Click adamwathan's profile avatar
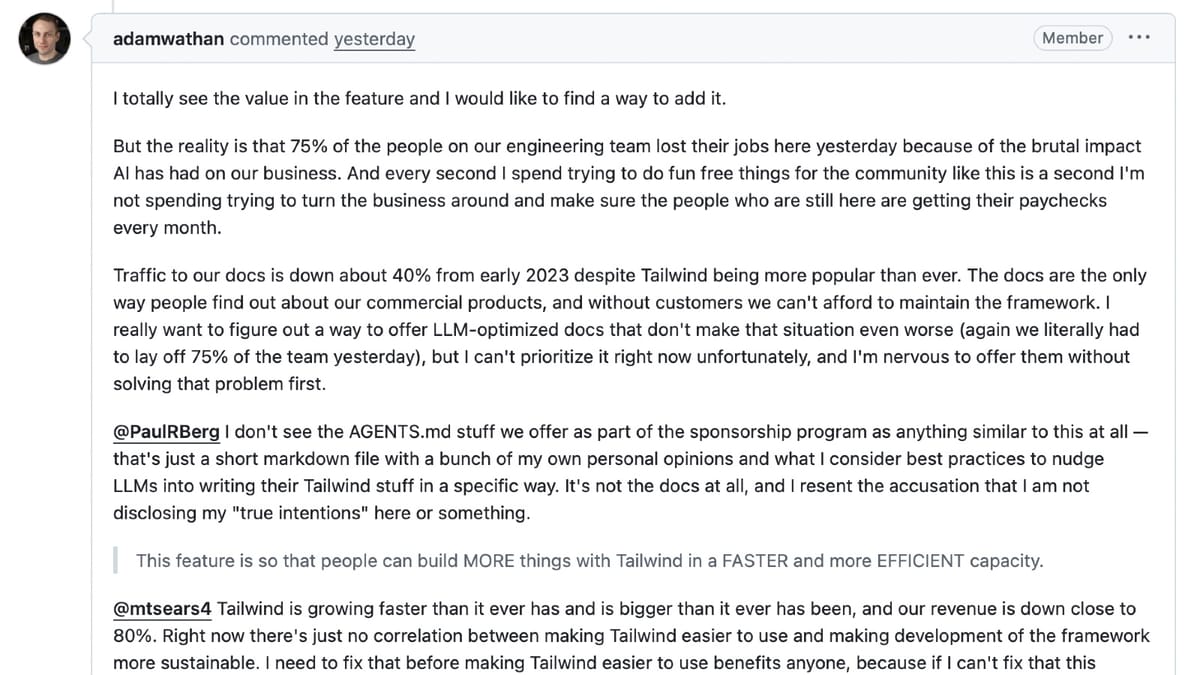Viewport: 1200px width, 675px height. [43, 38]
